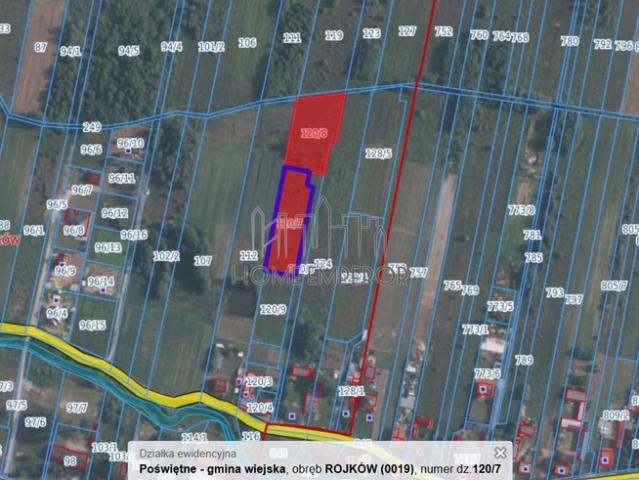
Task: Click the parcel label 102/2
Action: [166, 256]
